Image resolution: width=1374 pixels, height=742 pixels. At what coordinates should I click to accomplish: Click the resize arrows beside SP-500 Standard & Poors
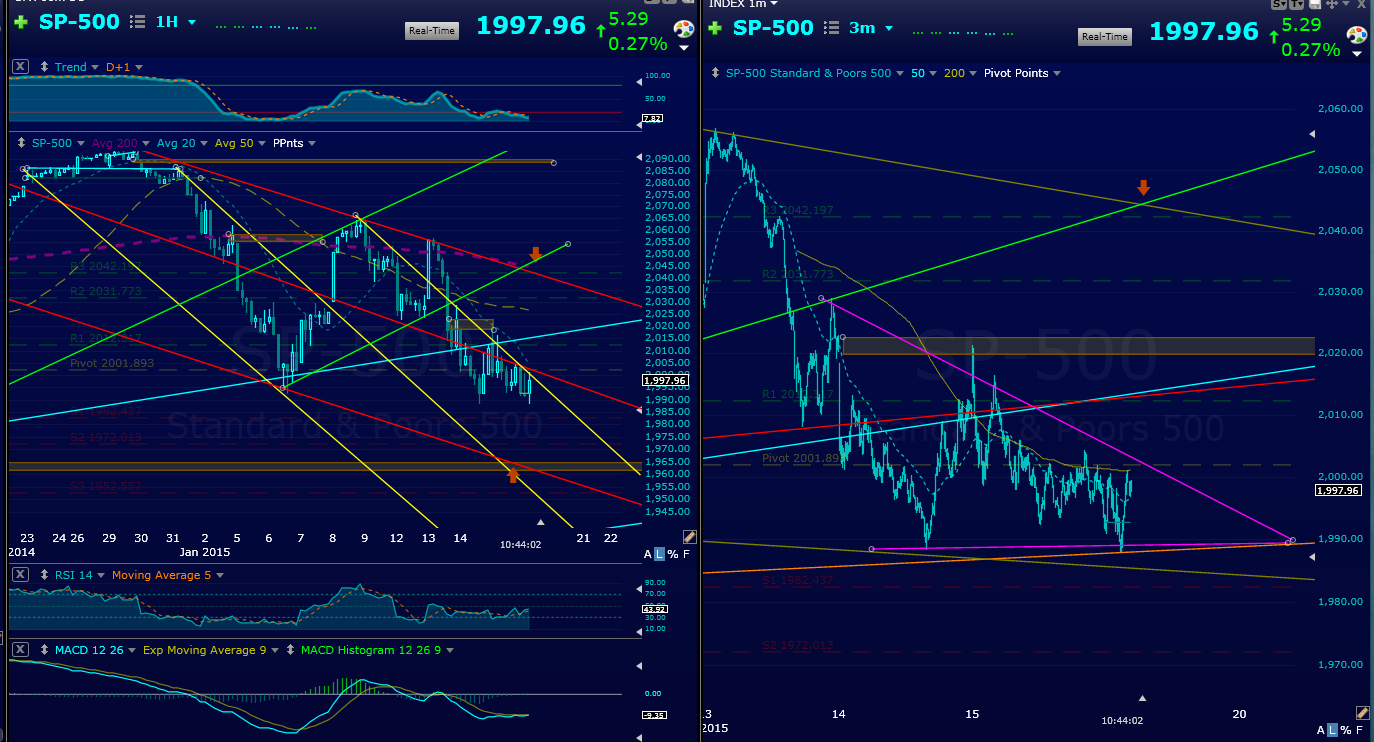[715, 73]
